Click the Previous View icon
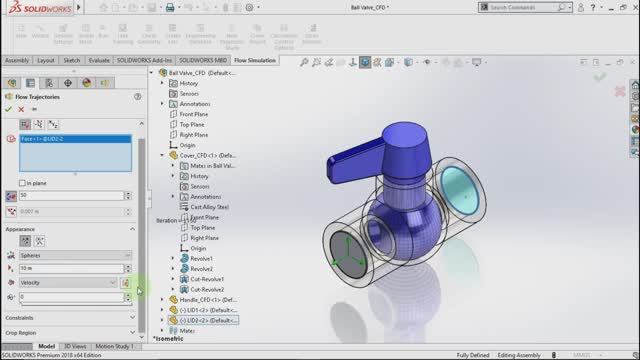Viewport: 640px width, 360px height. (x=329, y=62)
